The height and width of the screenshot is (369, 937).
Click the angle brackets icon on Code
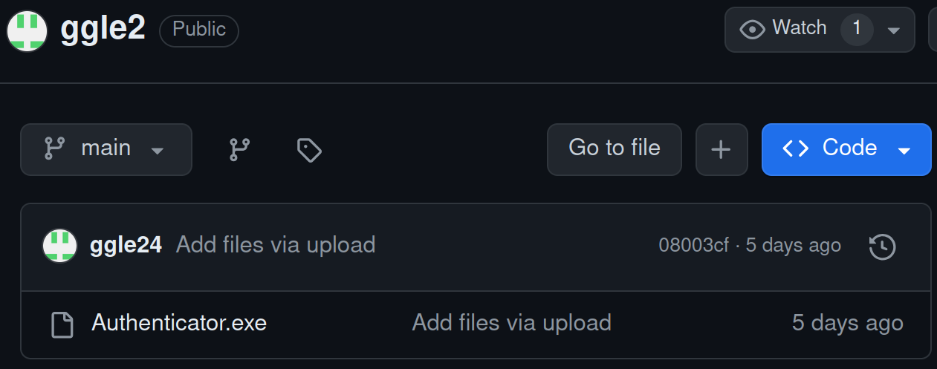(x=795, y=148)
